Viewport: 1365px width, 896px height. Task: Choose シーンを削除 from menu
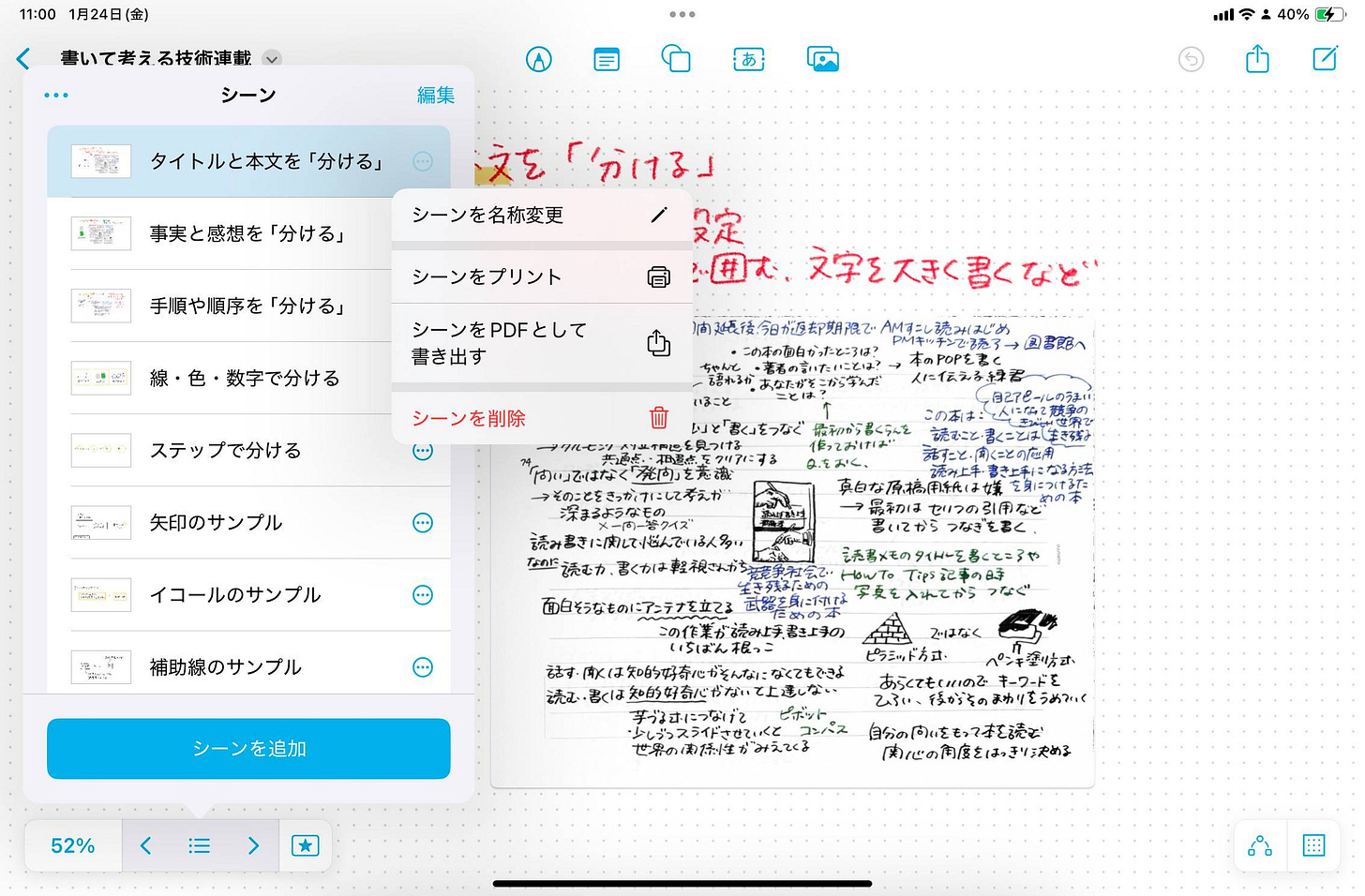tap(542, 418)
